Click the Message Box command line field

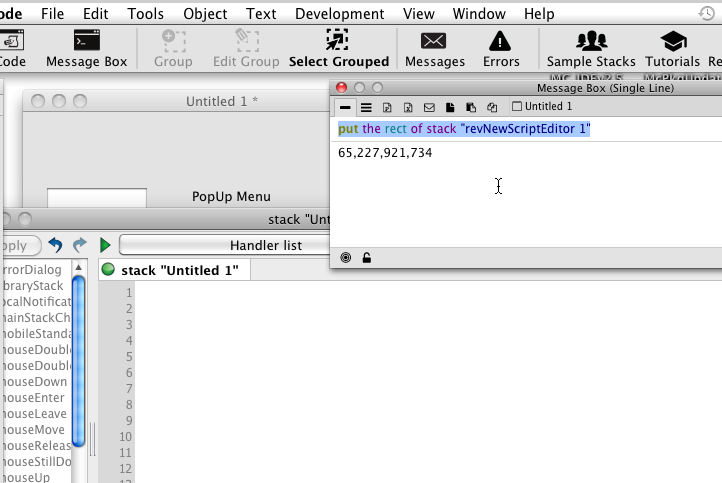pos(526,129)
